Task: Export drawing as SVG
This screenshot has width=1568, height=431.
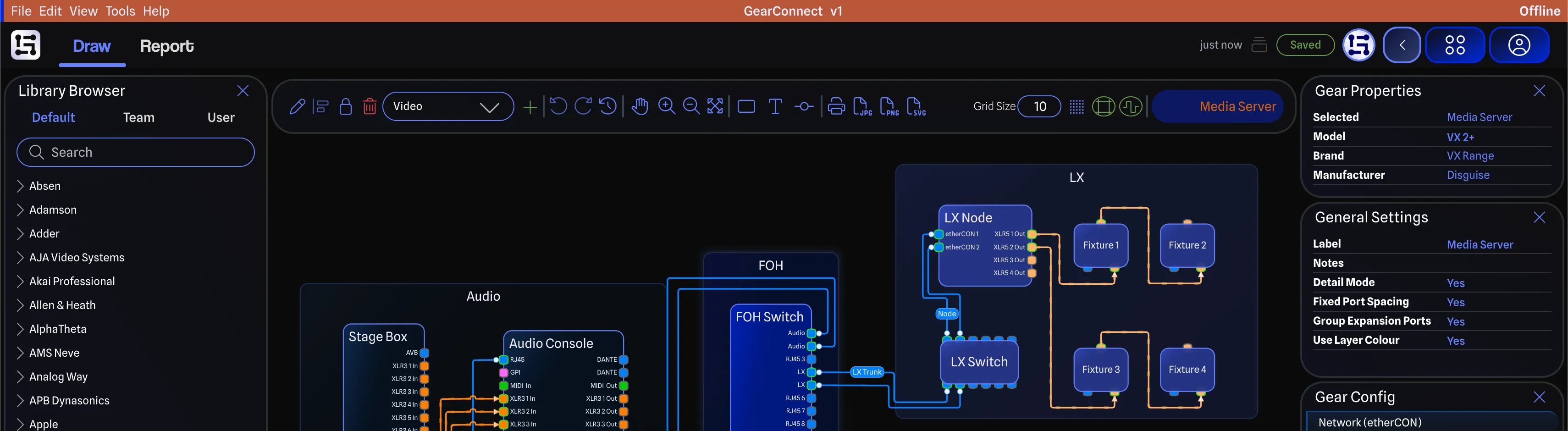Action: pos(916,106)
